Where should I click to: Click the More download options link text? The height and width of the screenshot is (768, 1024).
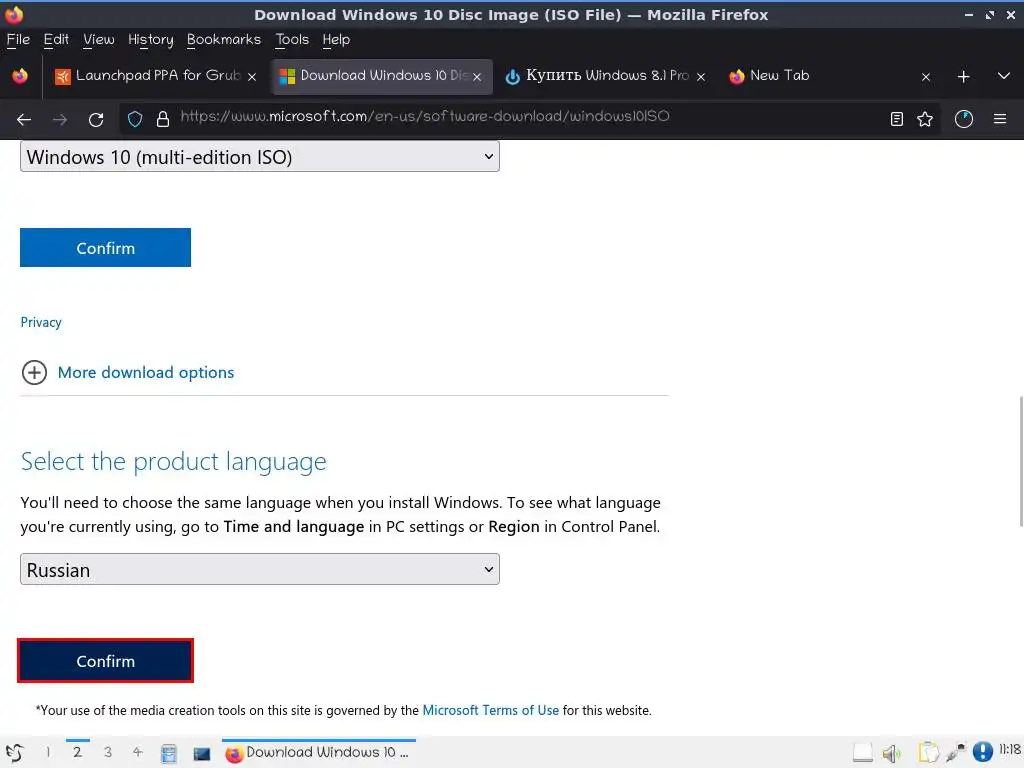click(x=146, y=372)
